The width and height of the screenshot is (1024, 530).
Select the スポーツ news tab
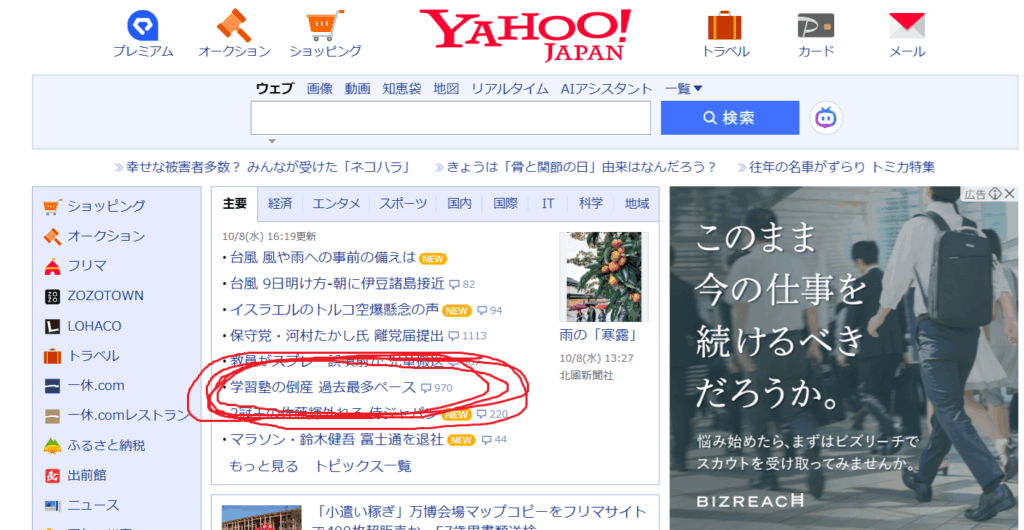coord(403,204)
